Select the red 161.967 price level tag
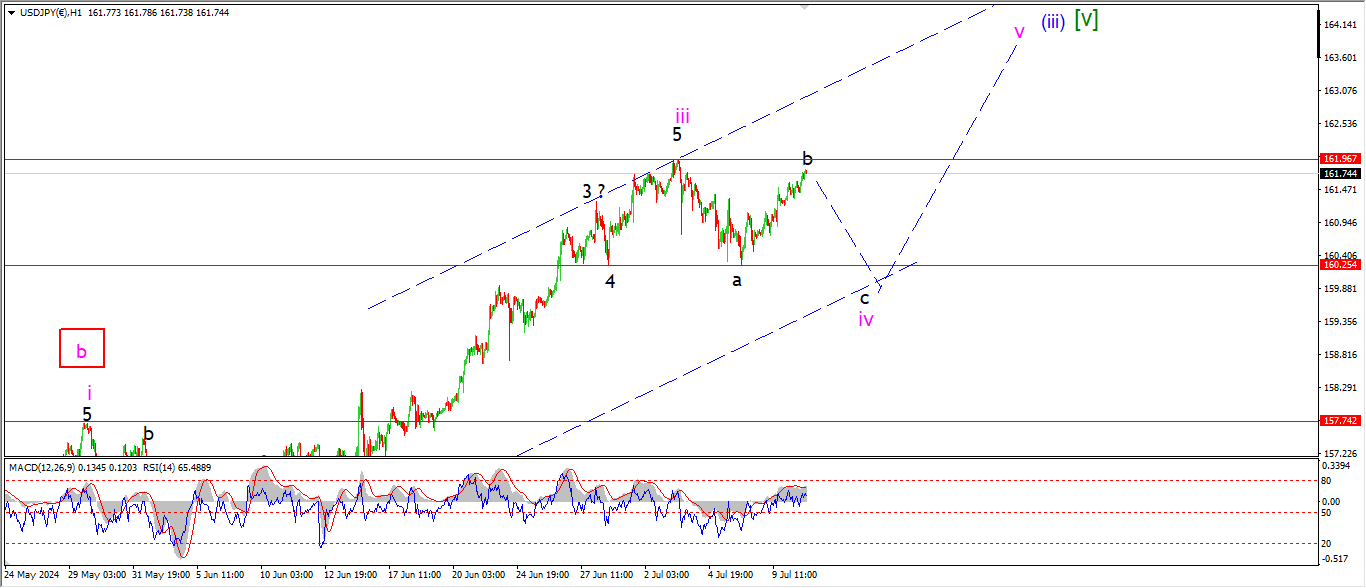The image size is (1366, 588). click(1339, 159)
